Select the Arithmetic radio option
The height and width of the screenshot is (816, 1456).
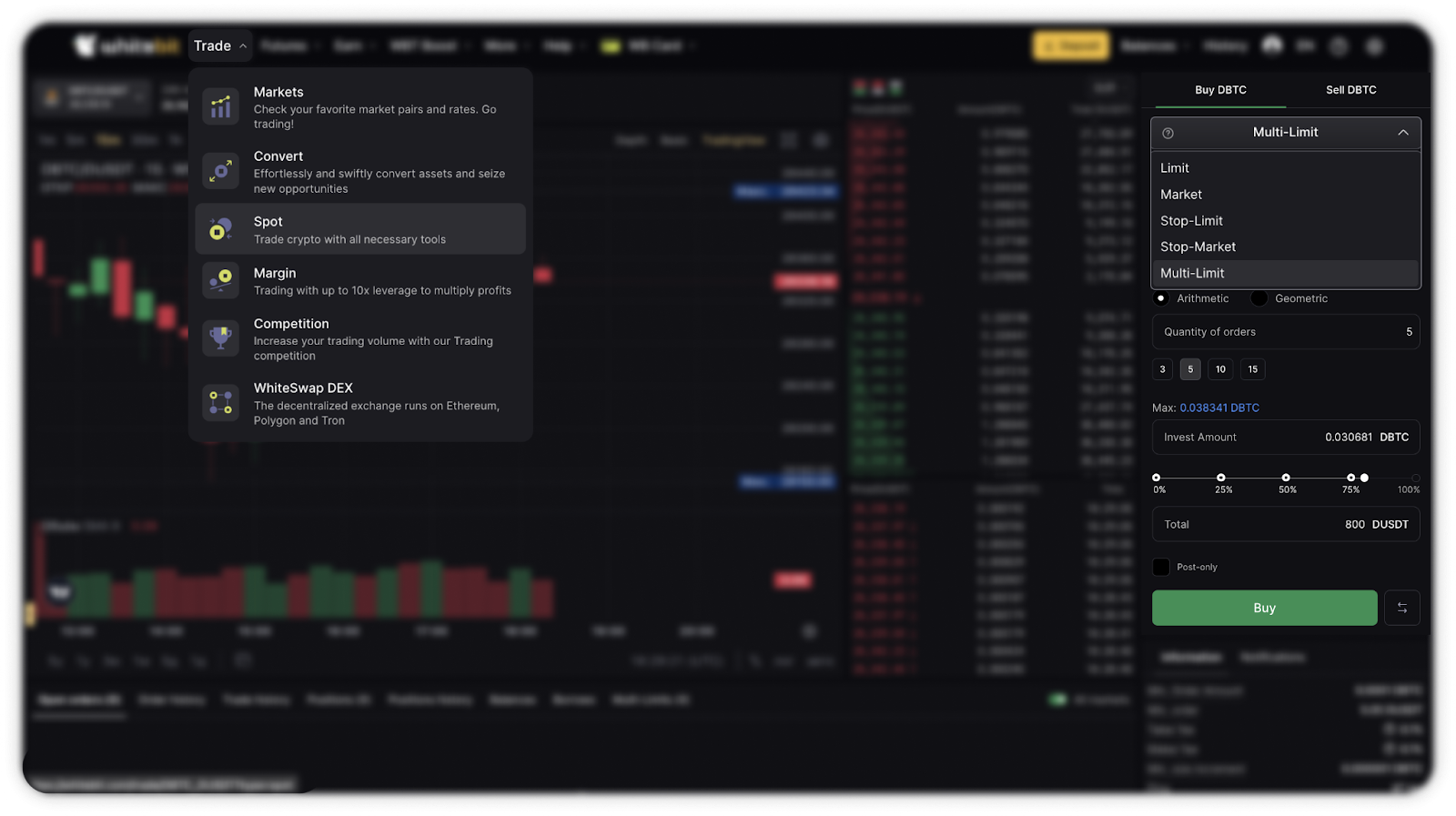click(1161, 298)
